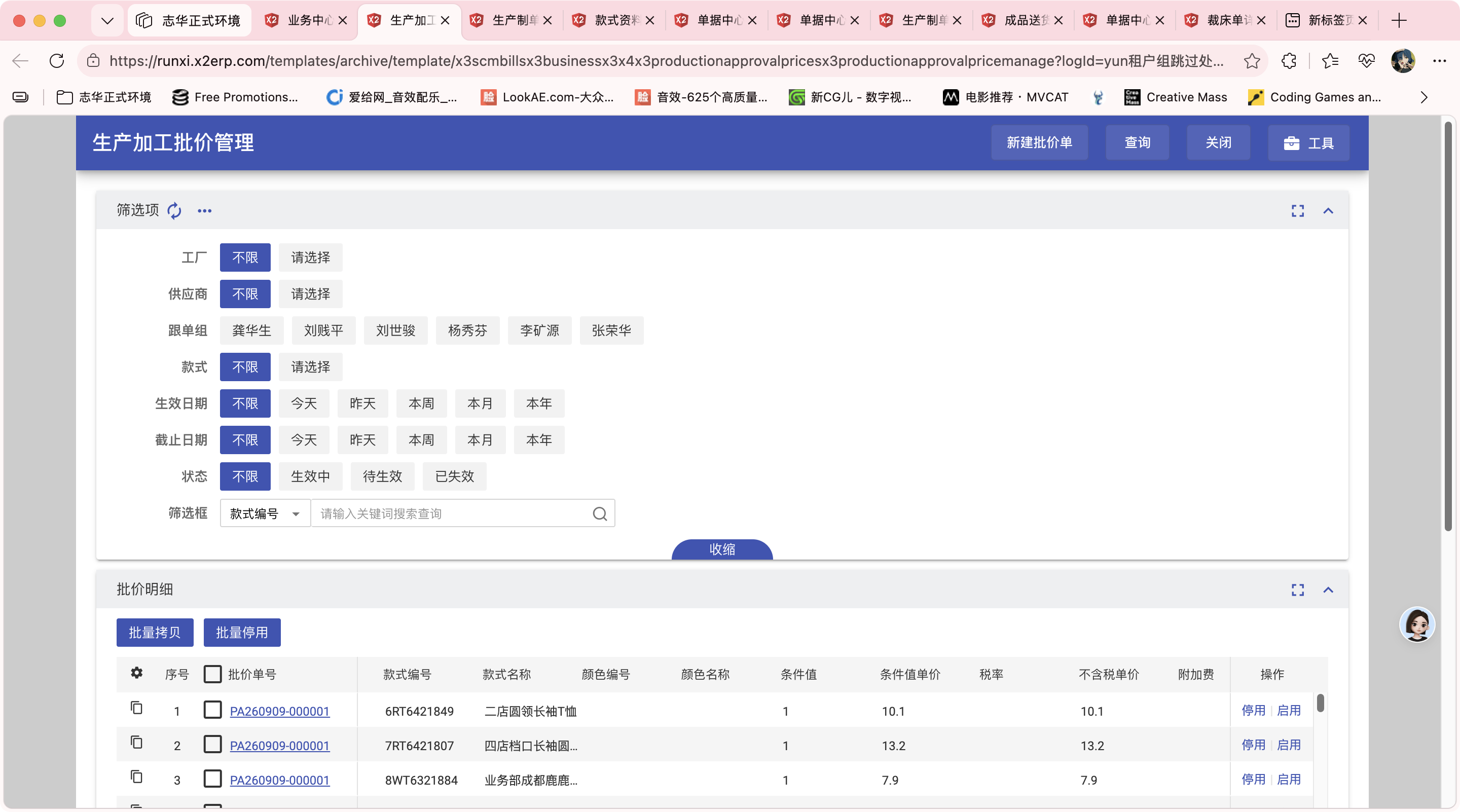Open the assistant avatar chat widget
Viewport: 1460px width, 812px height.
click(1417, 624)
